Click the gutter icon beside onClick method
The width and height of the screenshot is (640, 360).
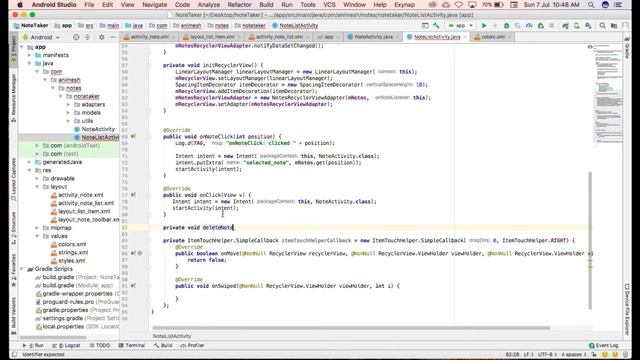133,195
